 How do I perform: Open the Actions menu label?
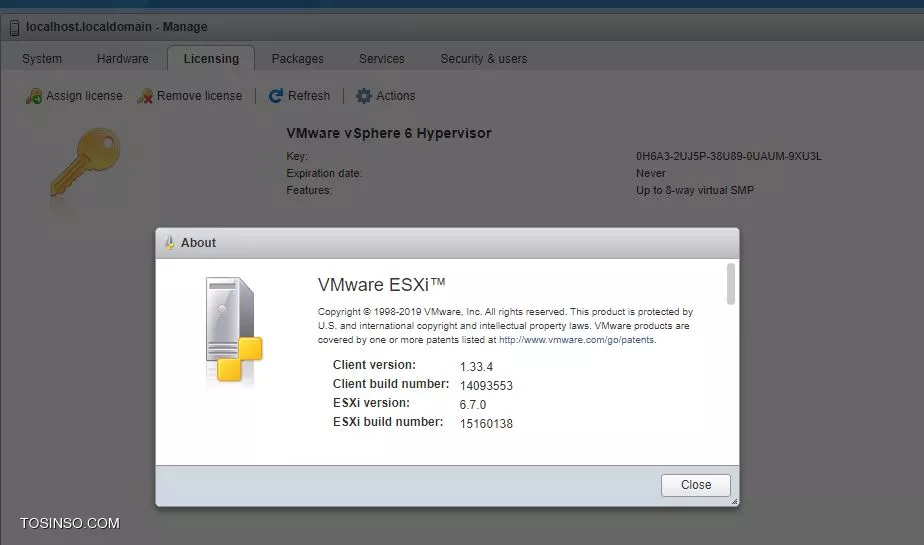395,96
